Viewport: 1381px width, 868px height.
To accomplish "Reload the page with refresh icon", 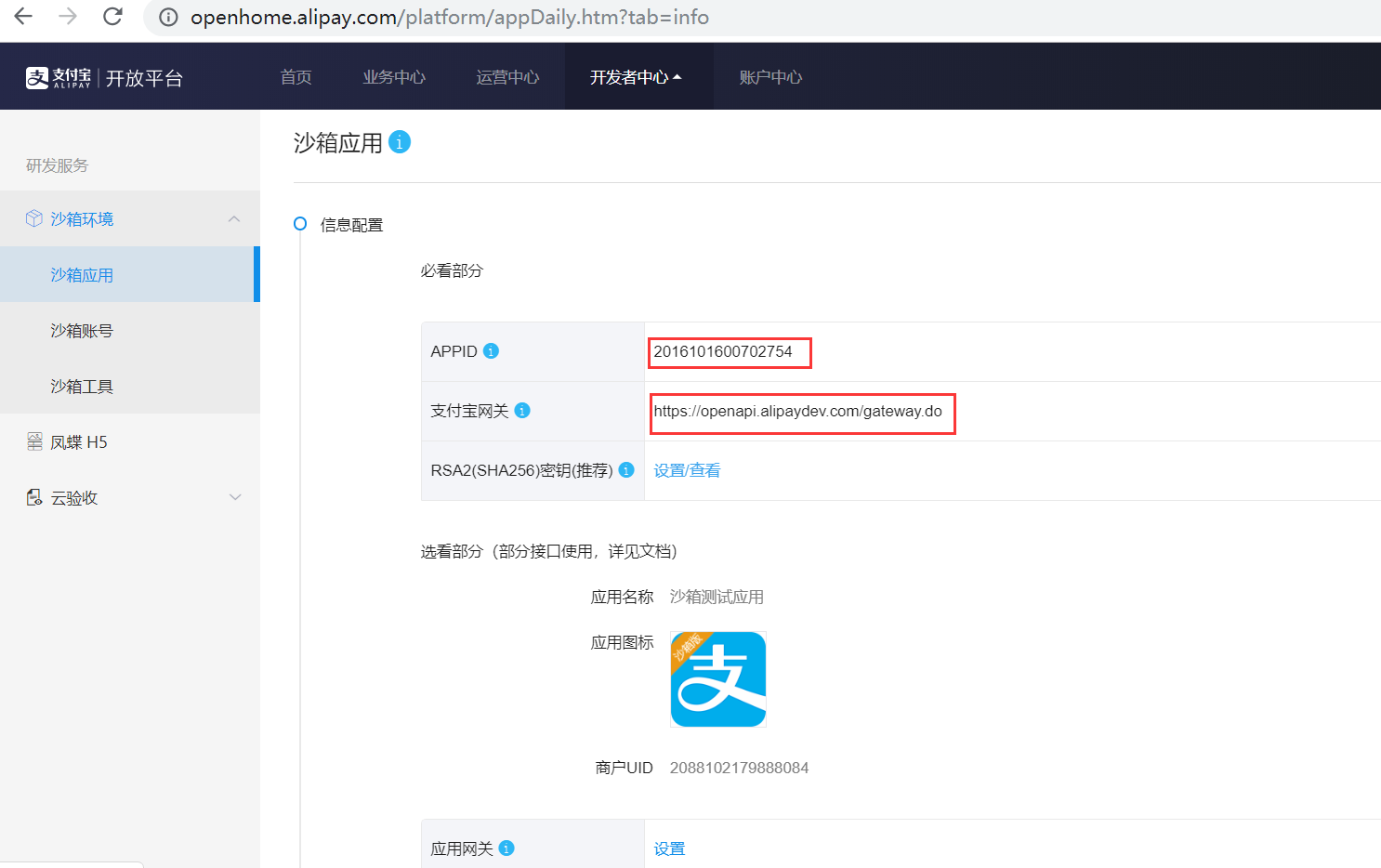I will pyautogui.click(x=112, y=16).
